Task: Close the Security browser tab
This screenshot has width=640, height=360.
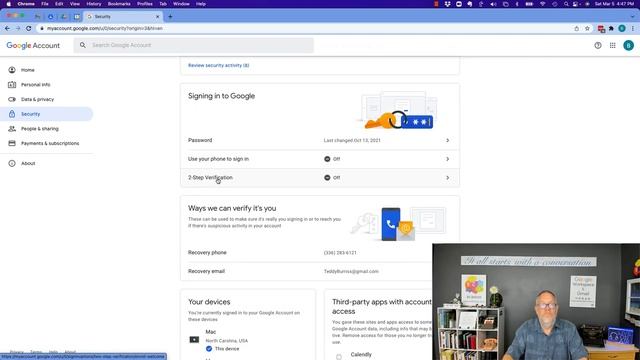Action: coord(158,17)
